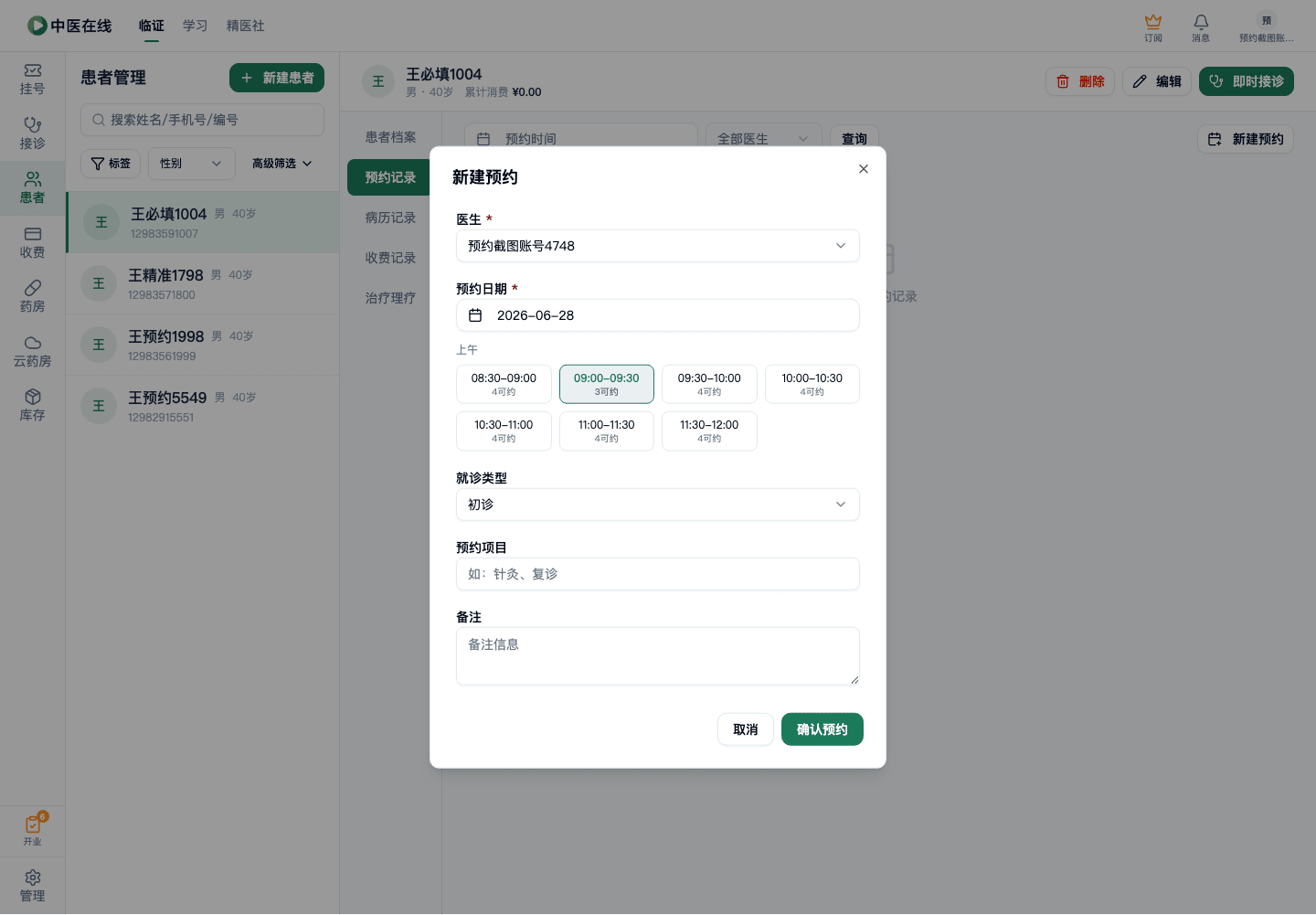Click the 中医在线 logo
Image resolution: width=1316 pixels, height=915 pixels.
point(69,26)
